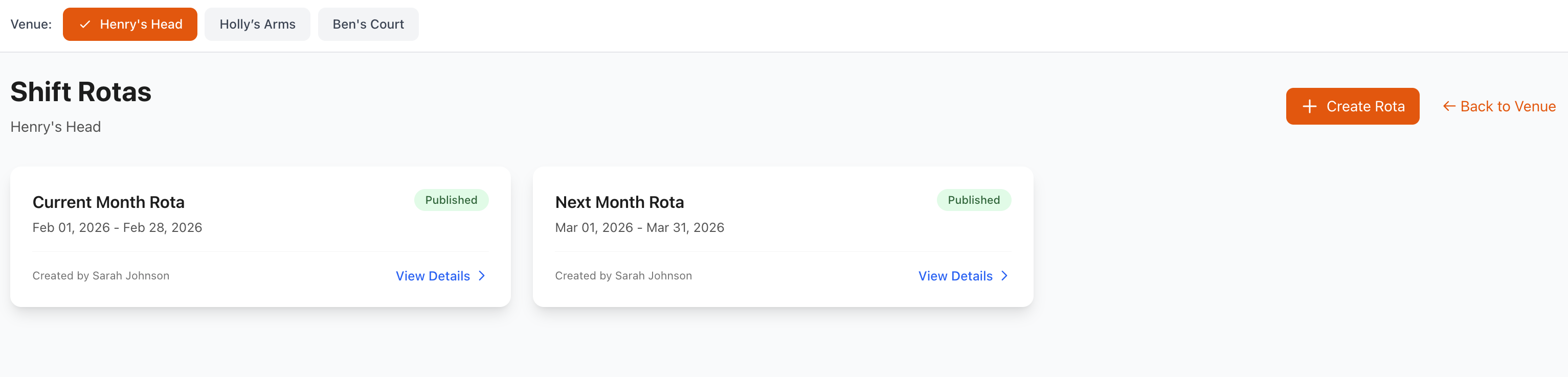Click the Published badge on Current Month Rota
This screenshot has height=377, width=1568.
click(451, 199)
